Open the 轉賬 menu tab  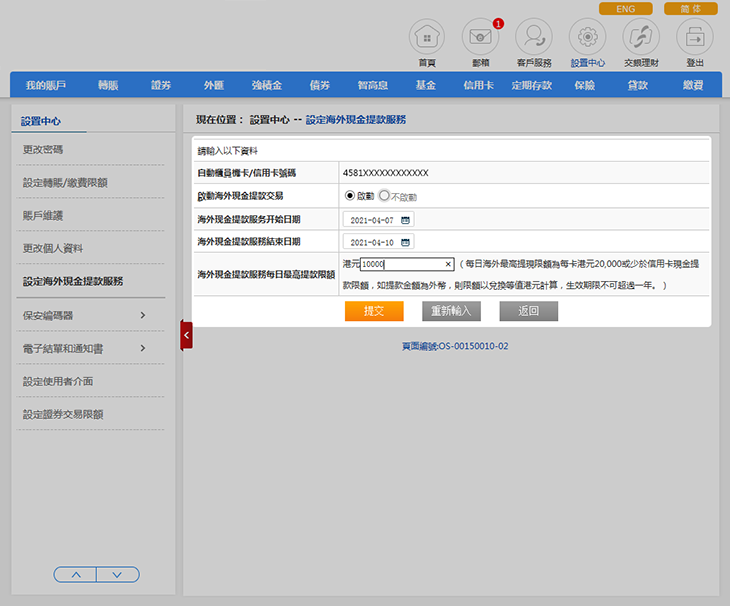coord(107,86)
